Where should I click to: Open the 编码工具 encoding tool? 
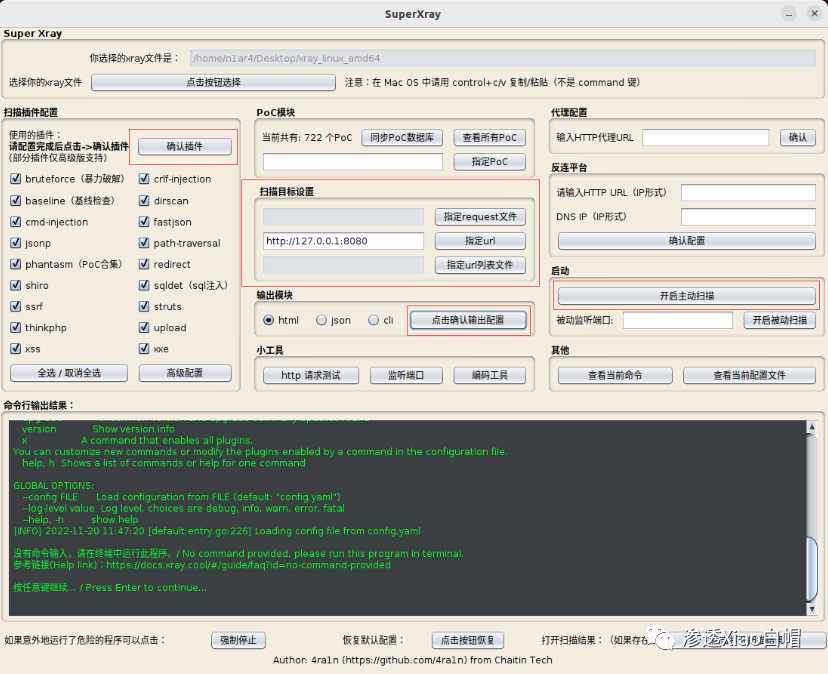(490, 376)
